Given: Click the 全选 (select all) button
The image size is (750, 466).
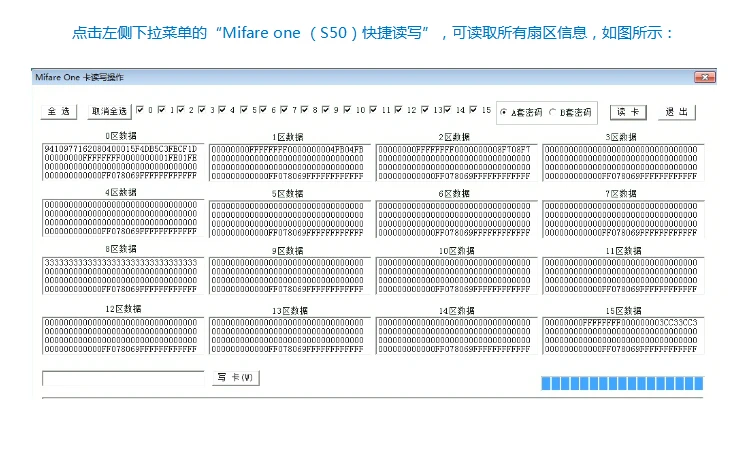Looking at the screenshot, I should click(59, 111).
